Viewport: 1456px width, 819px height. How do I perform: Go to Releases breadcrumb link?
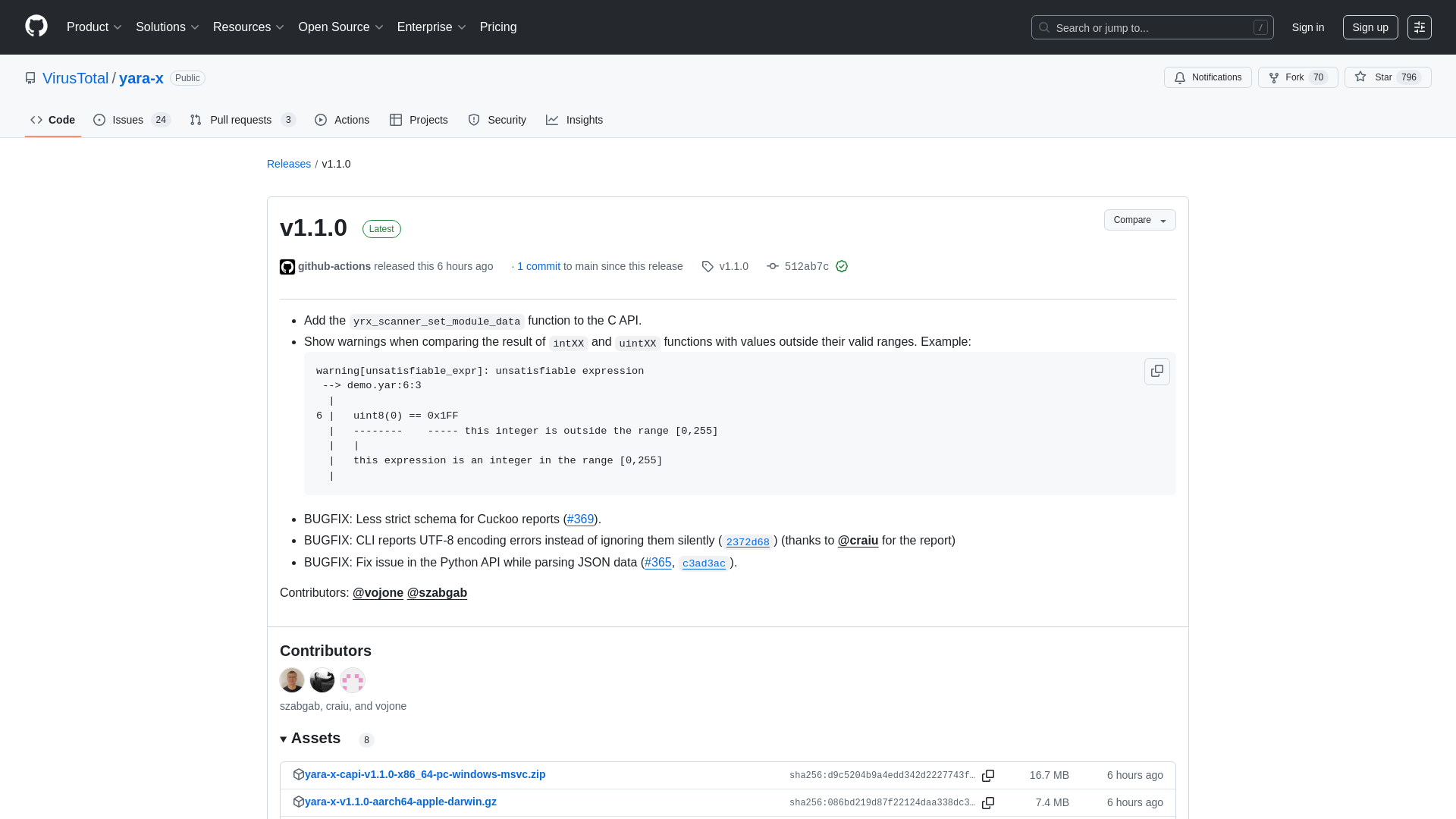(x=289, y=164)
